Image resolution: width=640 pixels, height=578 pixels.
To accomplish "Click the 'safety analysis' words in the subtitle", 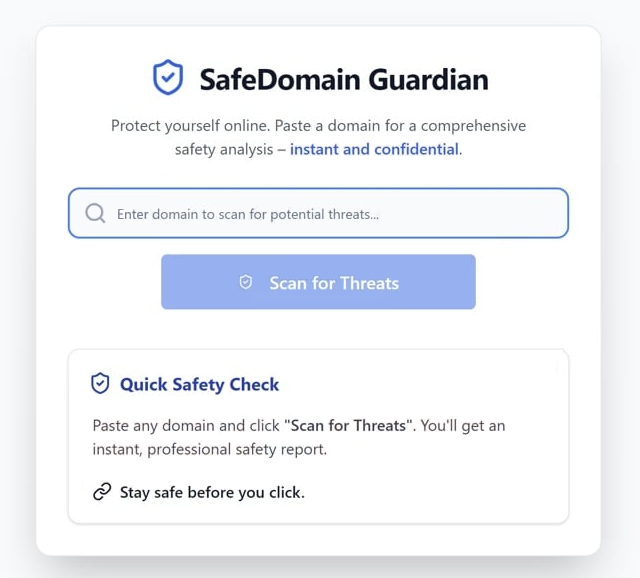I will pos(223,149).
